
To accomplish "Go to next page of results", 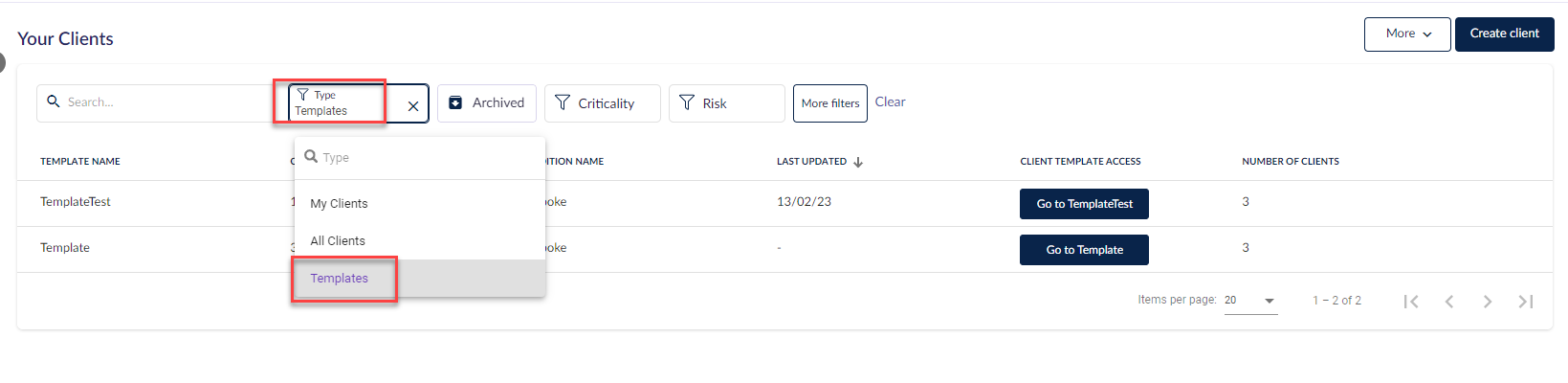I will [1488, 301].
